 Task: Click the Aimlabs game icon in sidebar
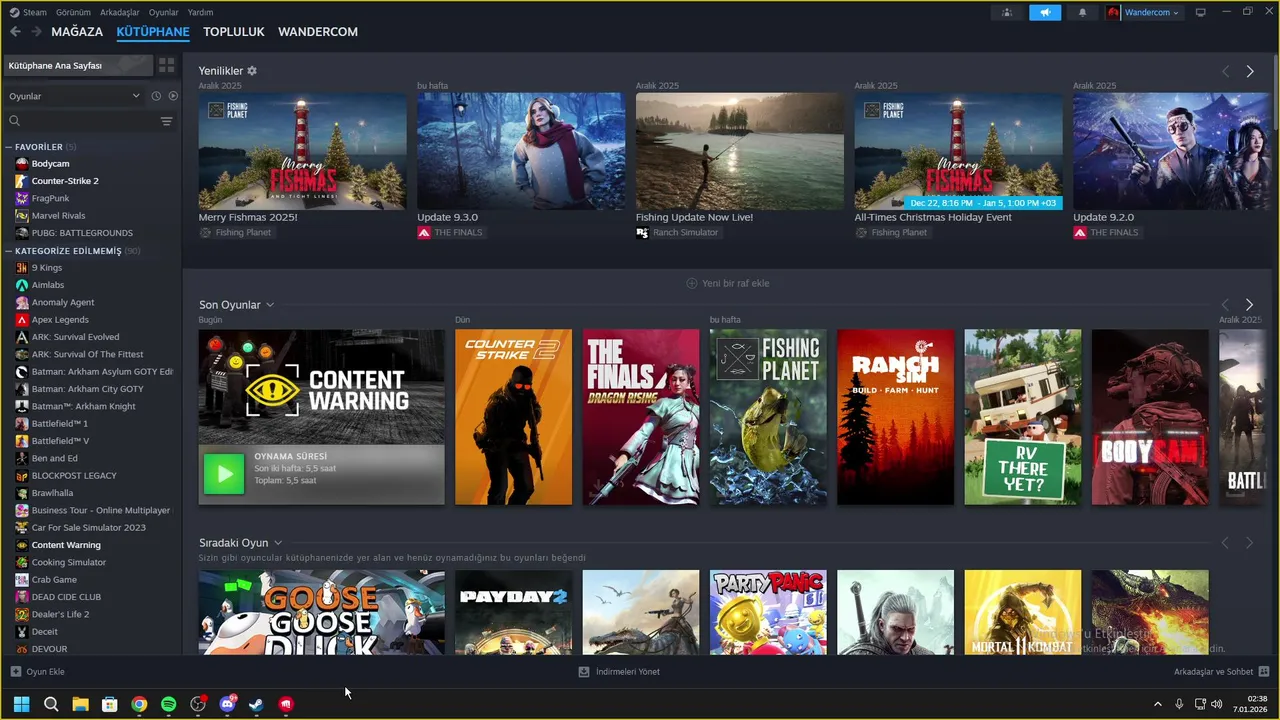pyautogui.click(x=22, y=285)
